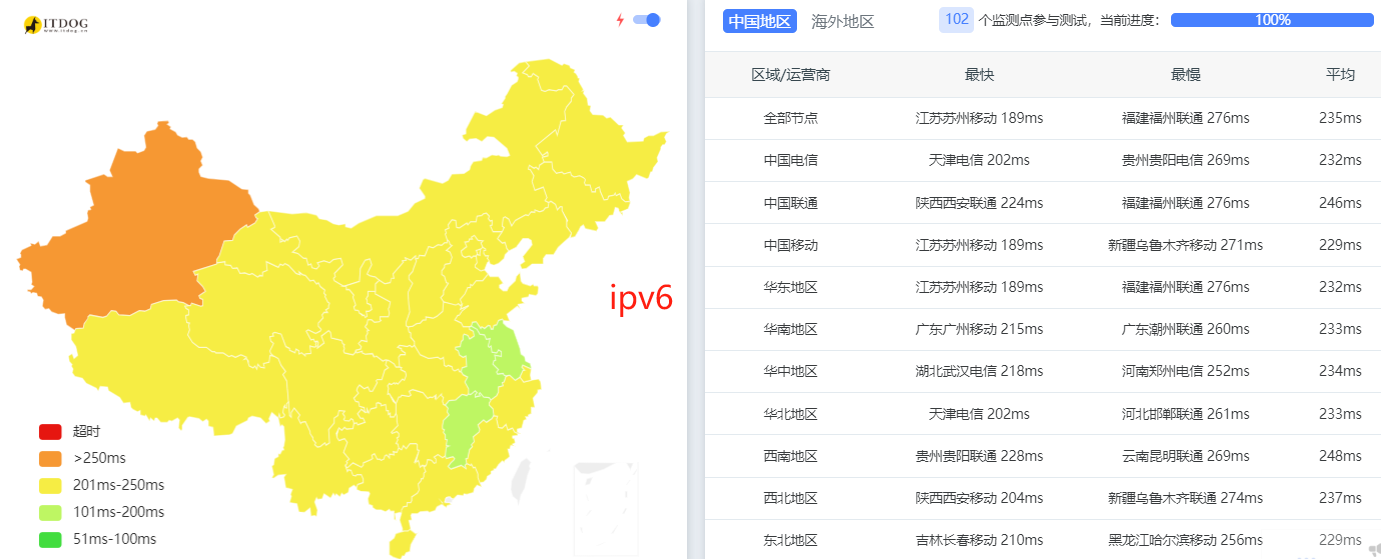Click 贵州贵阳电信 269ms cell
Screen dimensions: 1381x559
(x=1185, y=160)
